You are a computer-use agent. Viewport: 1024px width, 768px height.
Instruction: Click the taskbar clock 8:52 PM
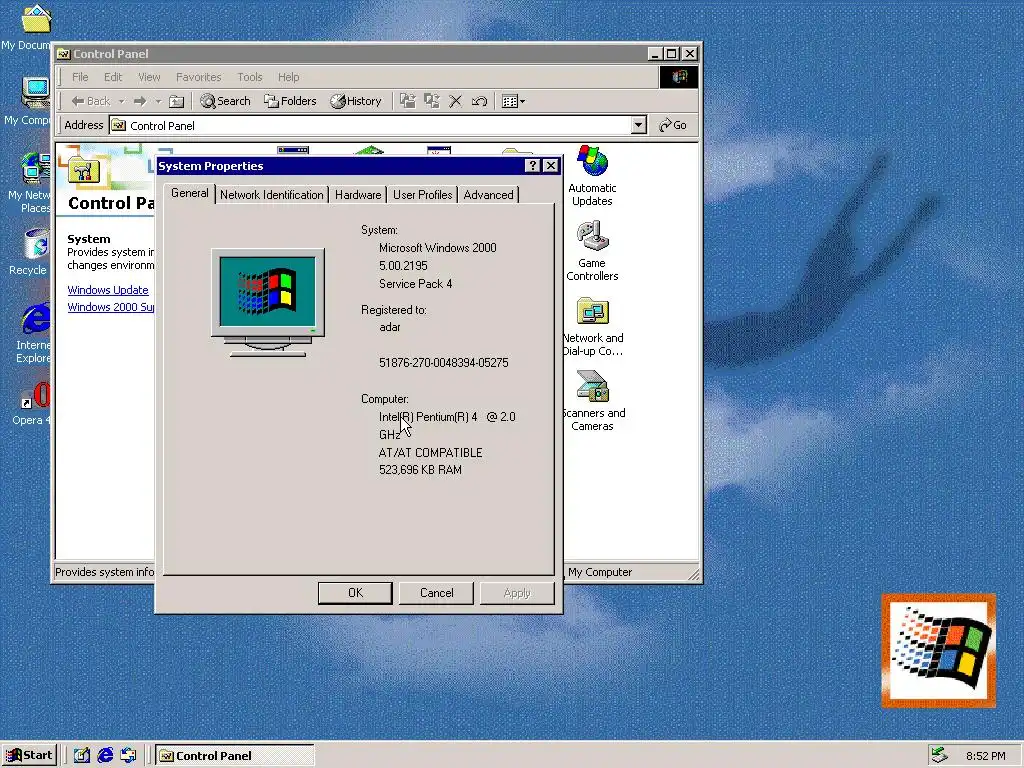click(x=985, y=756)
